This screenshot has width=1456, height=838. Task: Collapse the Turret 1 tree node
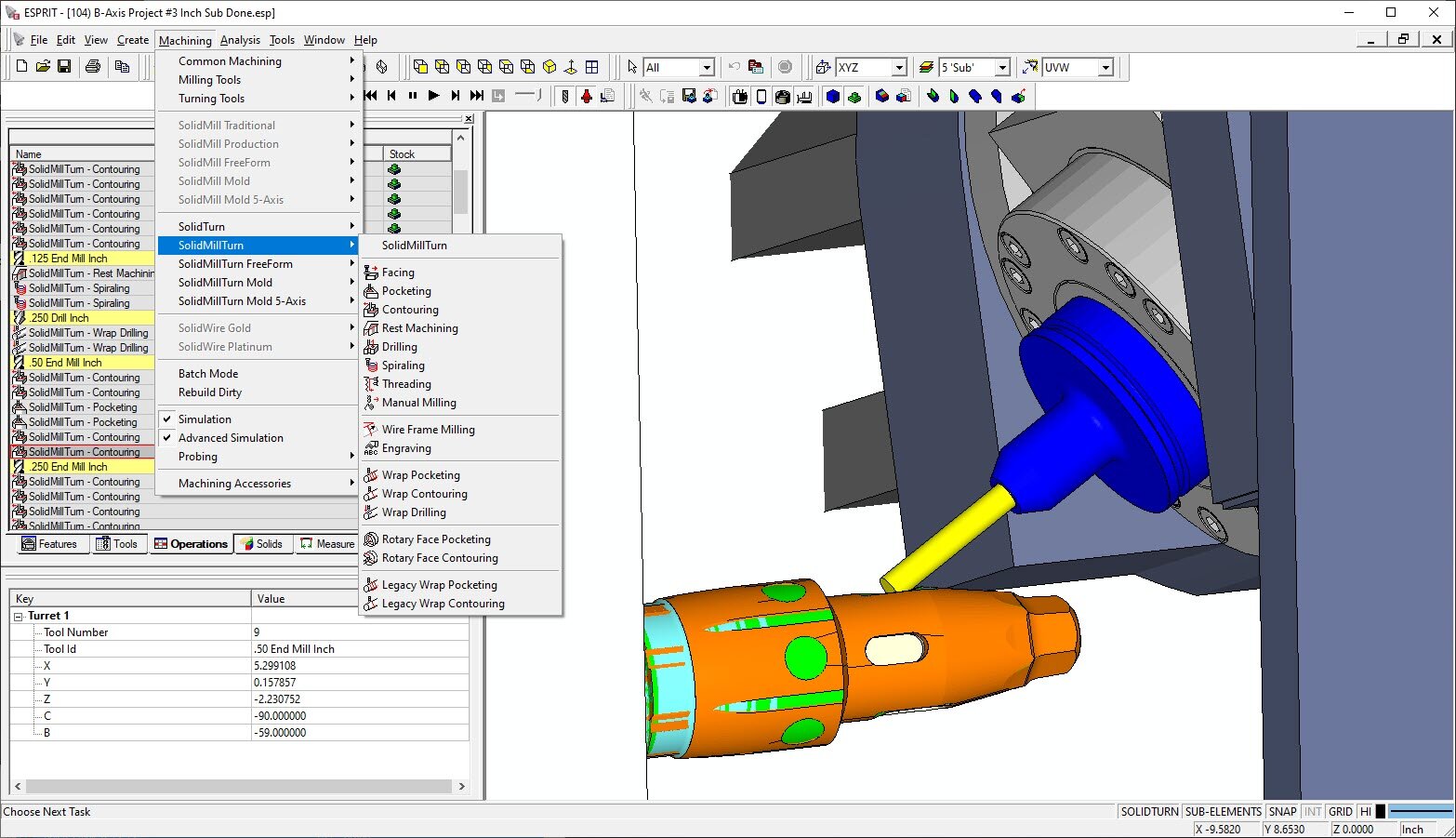[x=19, y=616]
